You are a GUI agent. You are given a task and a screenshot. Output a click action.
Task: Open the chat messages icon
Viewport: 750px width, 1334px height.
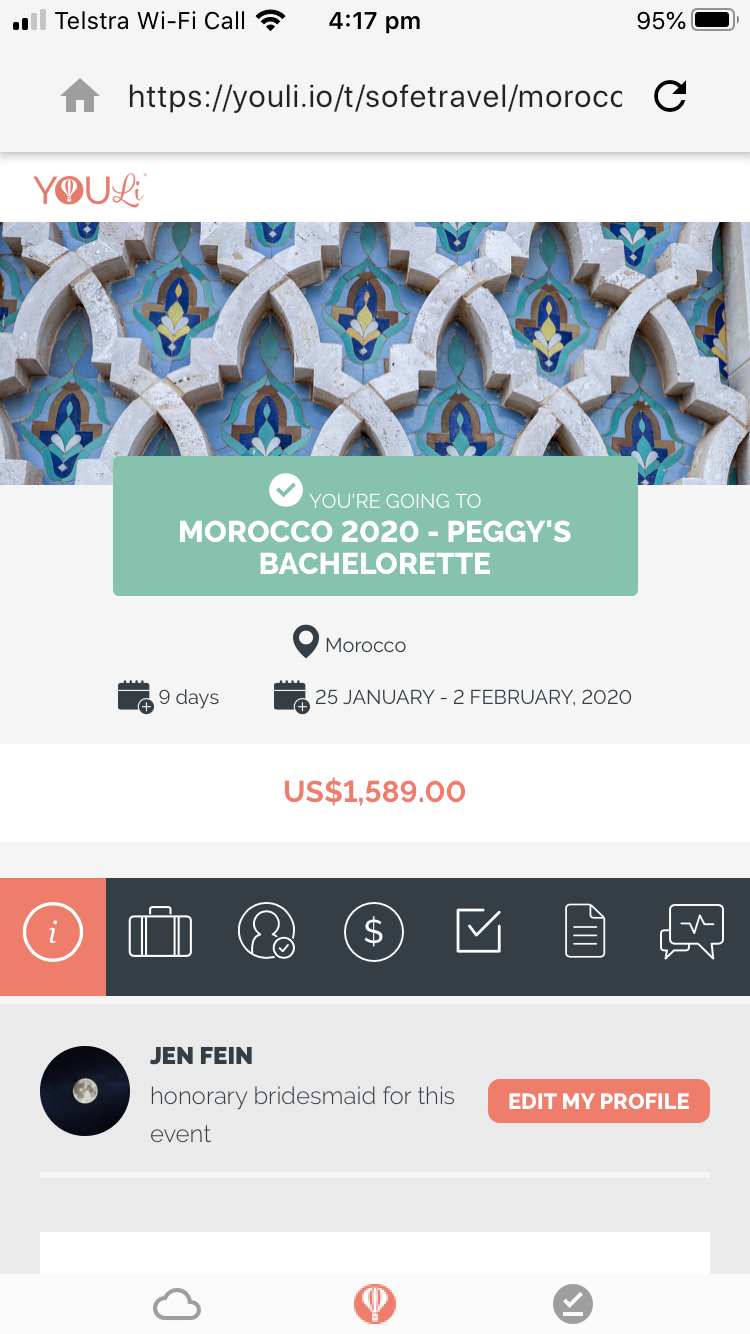(692, 931)
